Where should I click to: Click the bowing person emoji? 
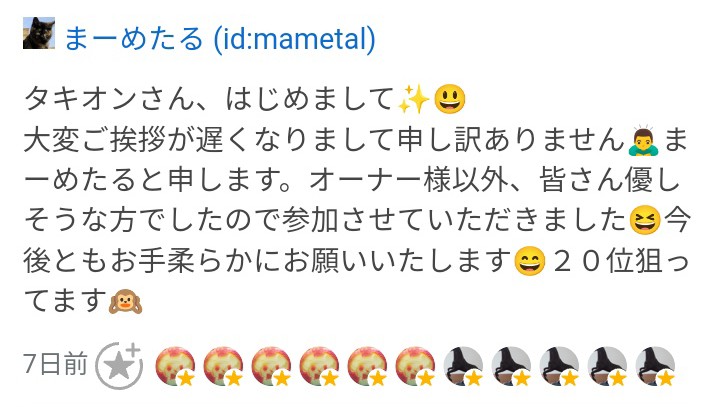643,140
